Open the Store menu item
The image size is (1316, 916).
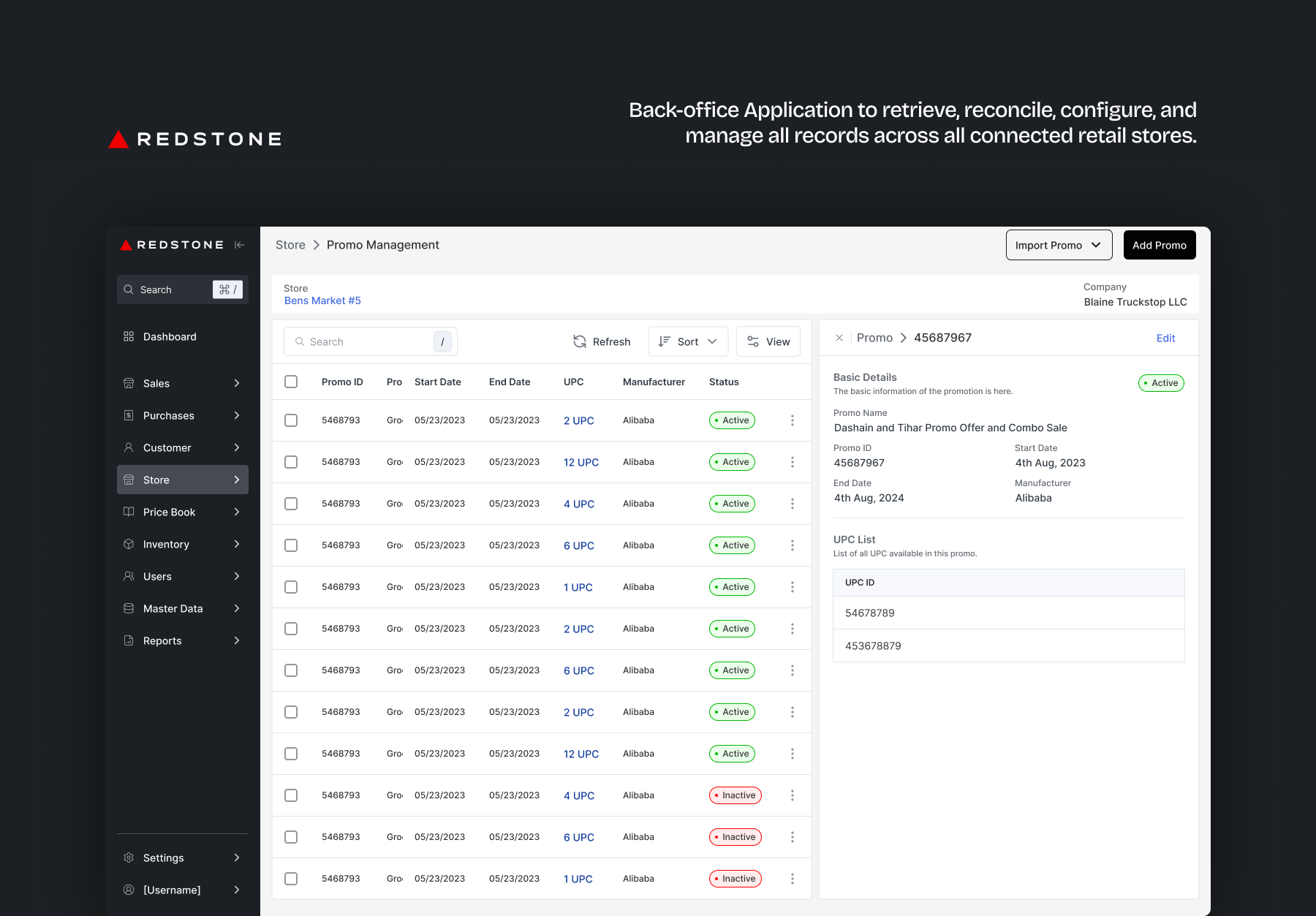tap(183, 480)
